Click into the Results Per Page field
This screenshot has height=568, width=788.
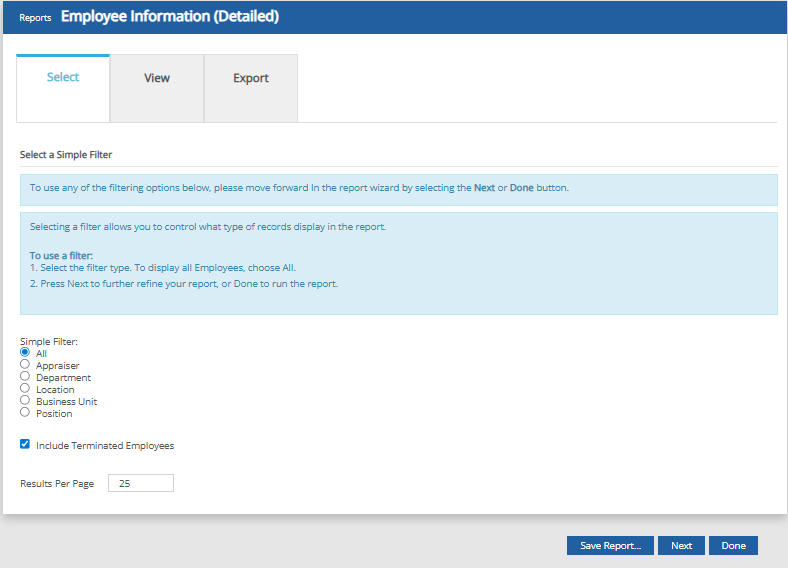(141, 484)
